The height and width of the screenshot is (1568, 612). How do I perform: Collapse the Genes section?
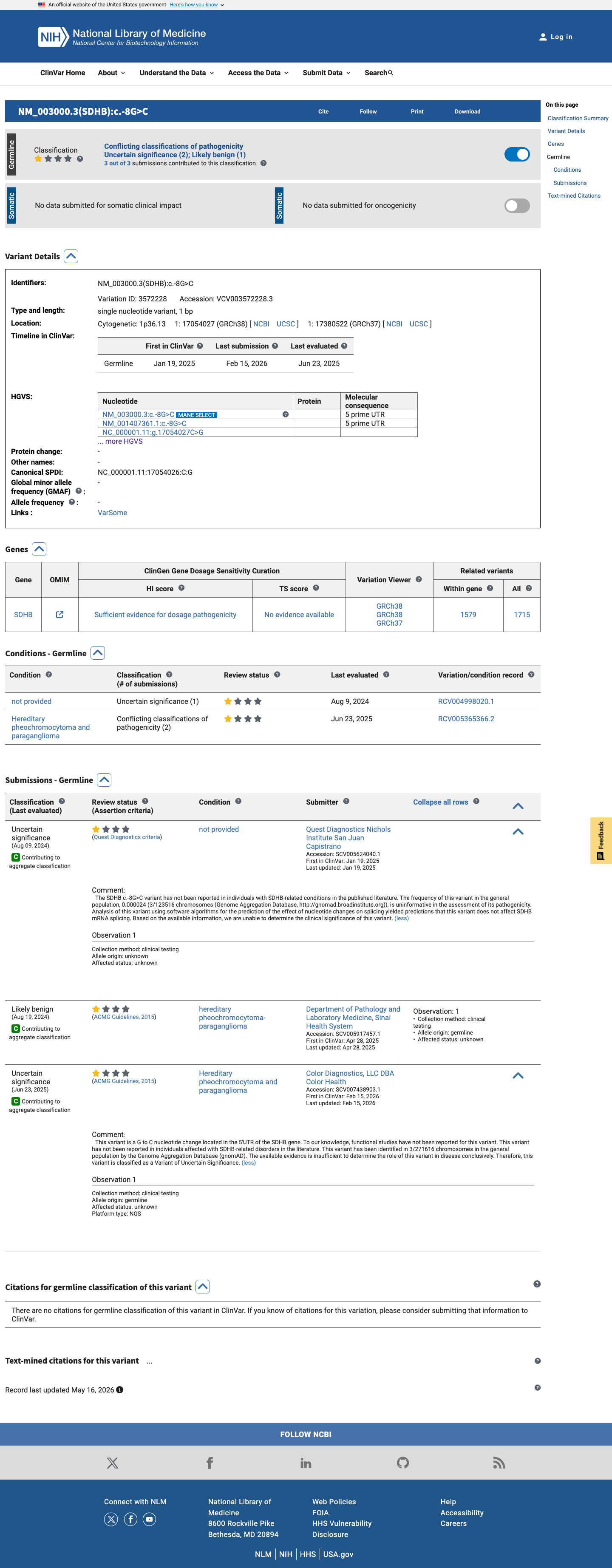pos(39,549)
